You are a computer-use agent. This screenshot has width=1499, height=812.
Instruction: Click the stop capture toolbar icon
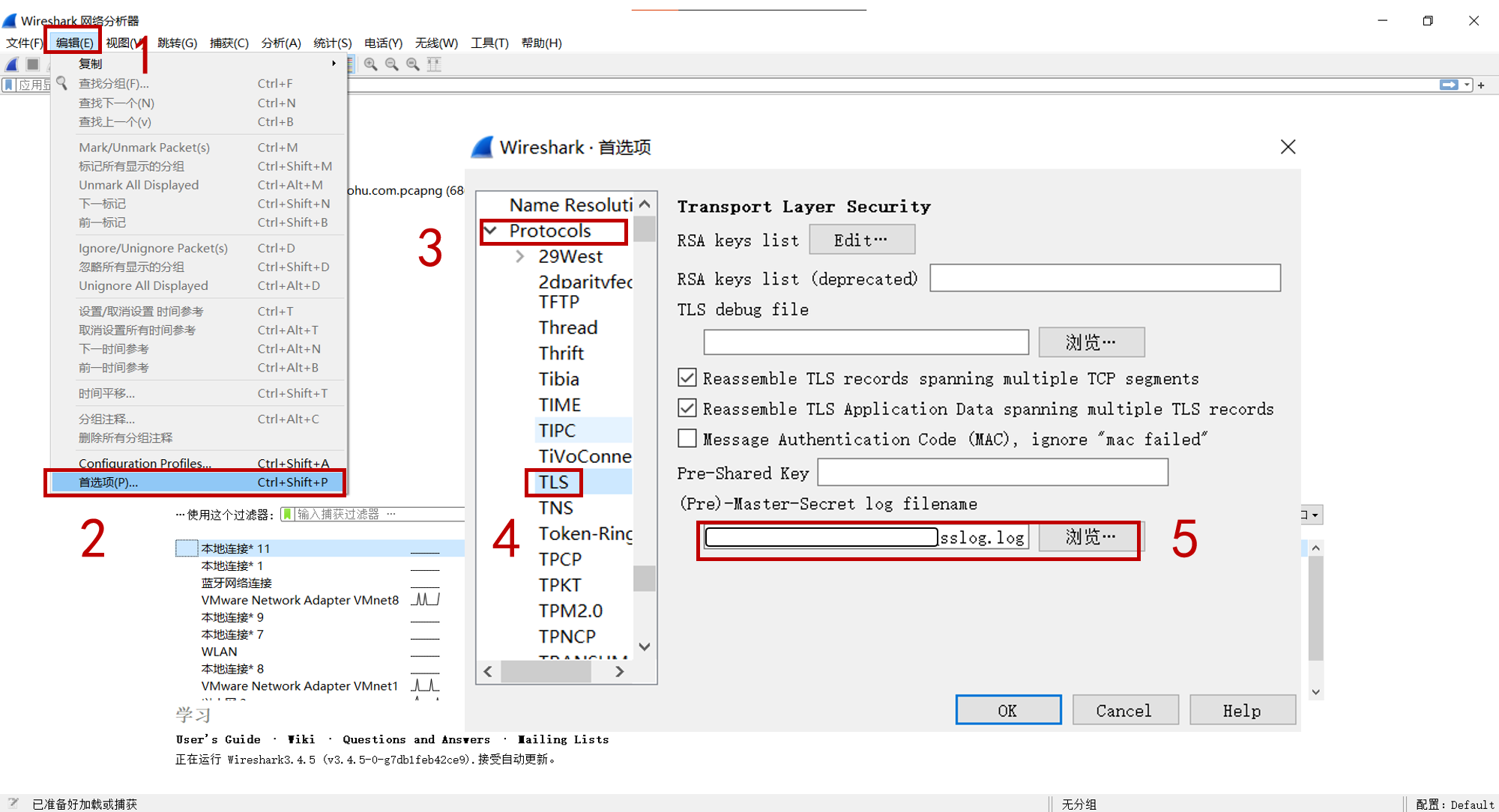(x=32, y=64)
